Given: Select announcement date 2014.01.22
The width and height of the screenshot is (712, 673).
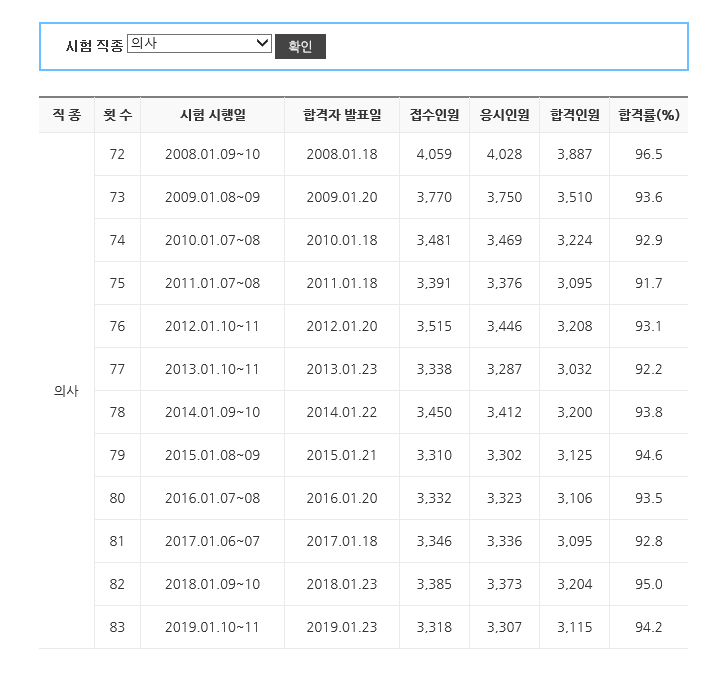Looking at the screenshot, I should pyautogui.click(x=342, y=412).
